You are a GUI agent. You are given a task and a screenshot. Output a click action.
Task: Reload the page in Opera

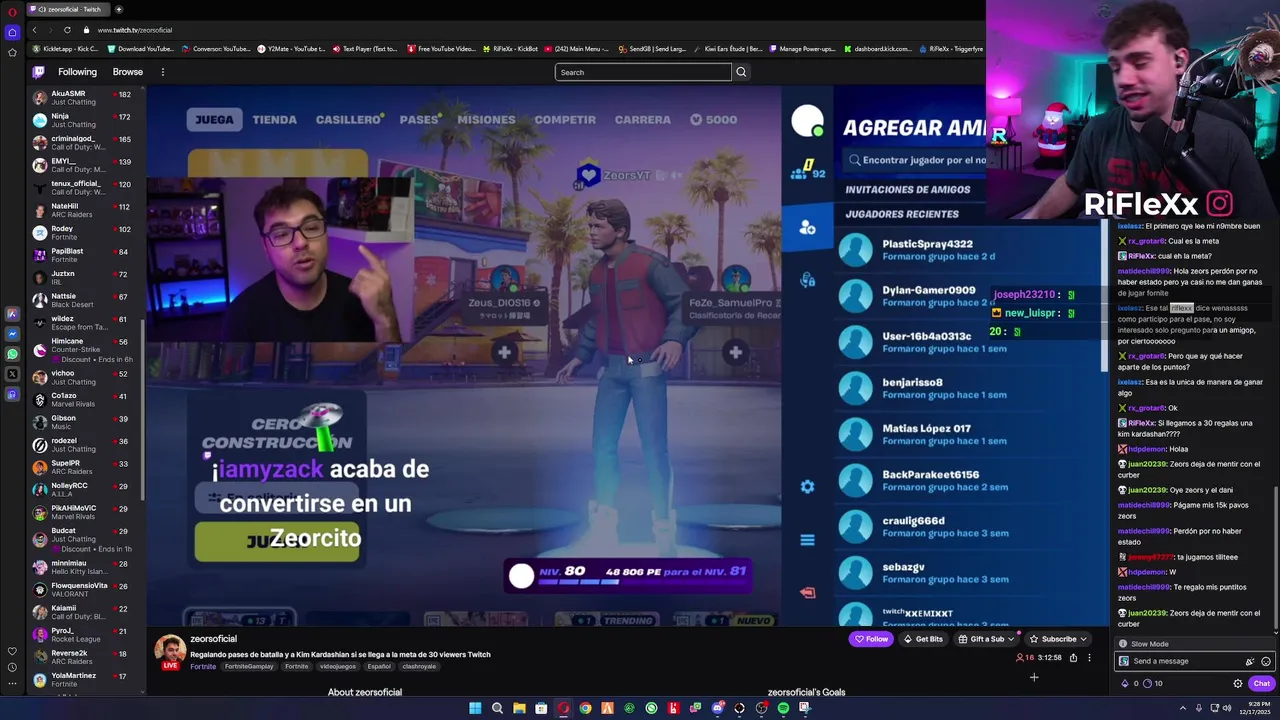pos(67,30)
